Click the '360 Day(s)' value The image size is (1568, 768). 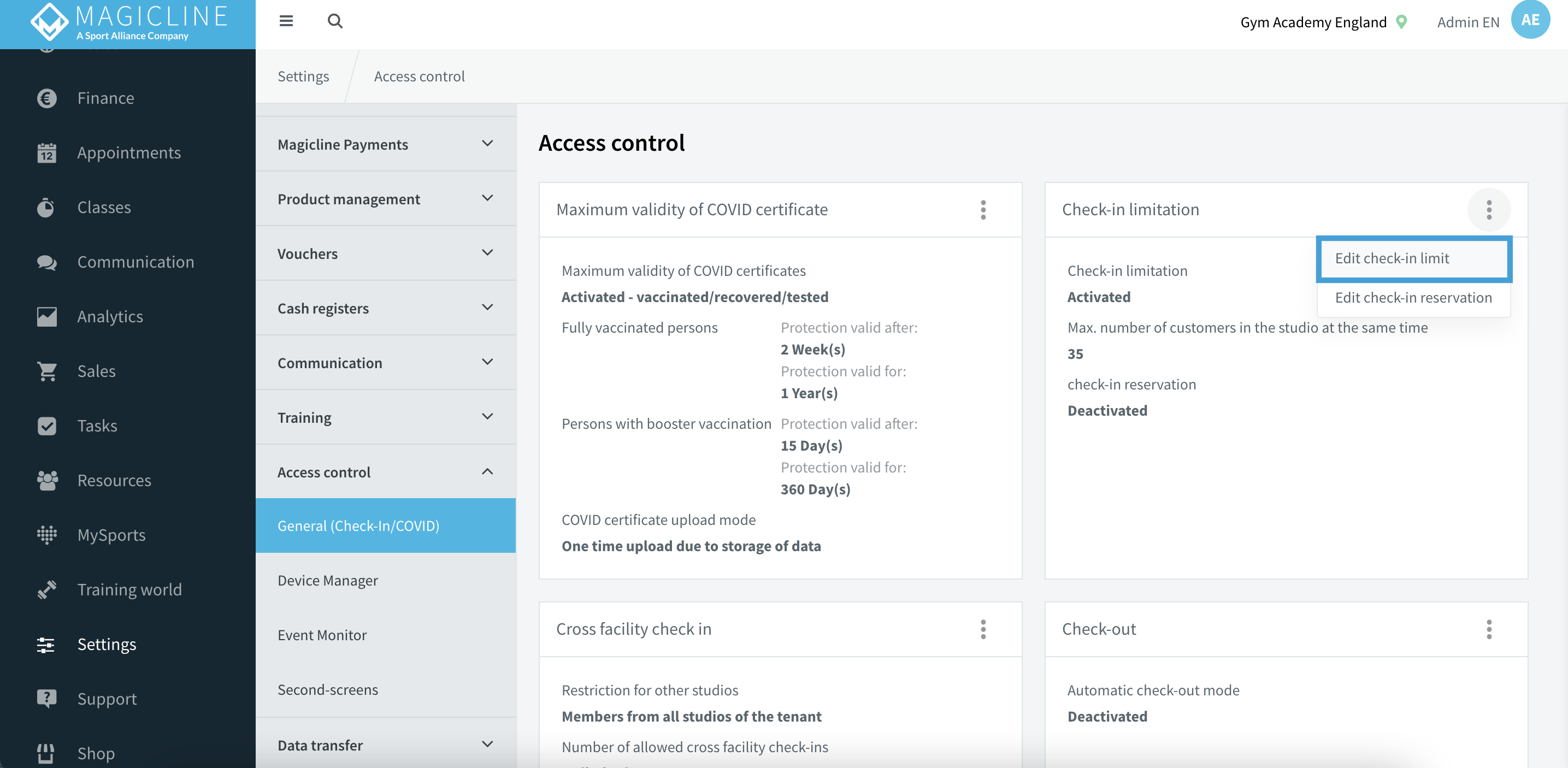(815, 489)
